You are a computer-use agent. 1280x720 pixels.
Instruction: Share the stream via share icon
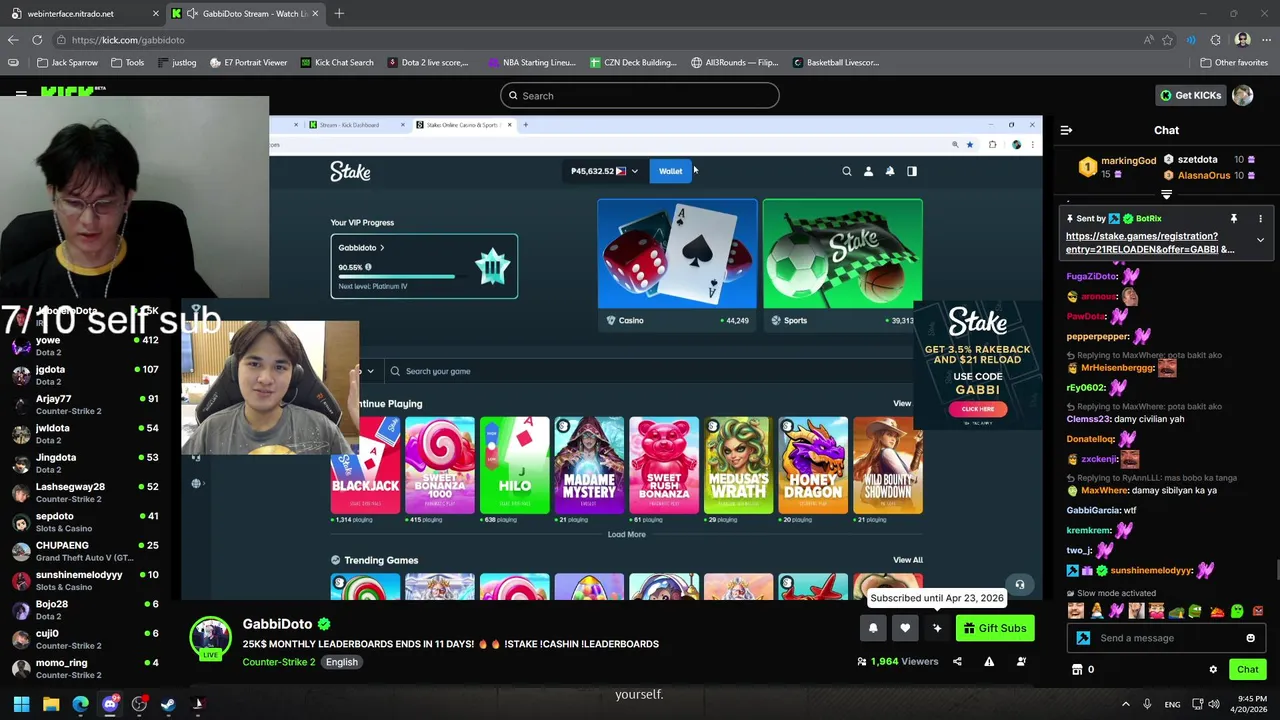[x=957, y=661]
